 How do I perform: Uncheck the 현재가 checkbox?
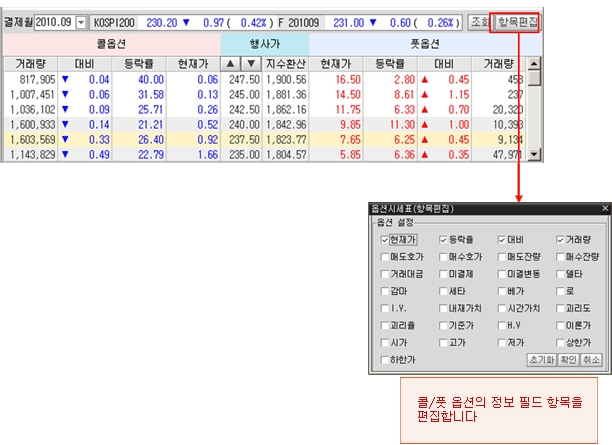[385, 240]
